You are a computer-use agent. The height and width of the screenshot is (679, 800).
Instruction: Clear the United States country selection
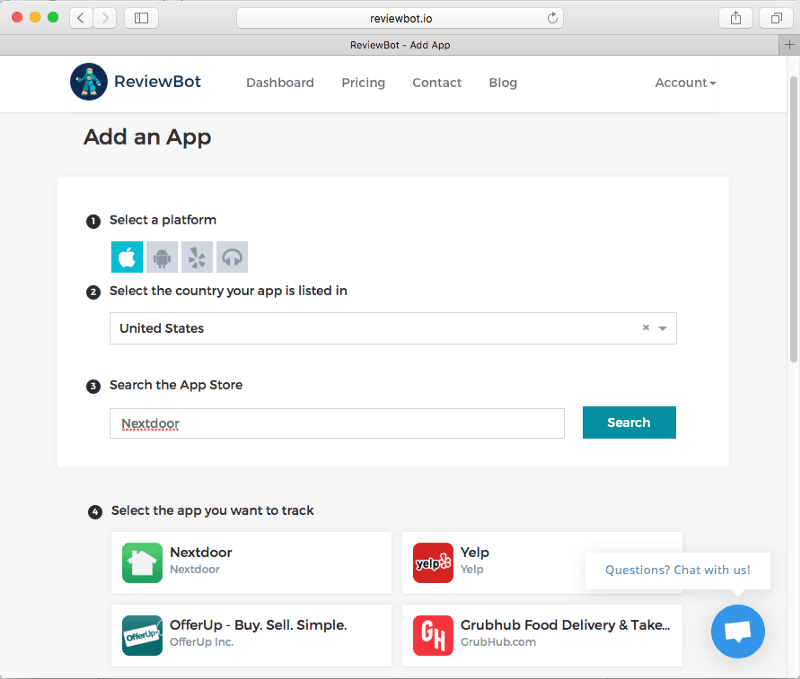pyautogui.click(x=645, y=328)
